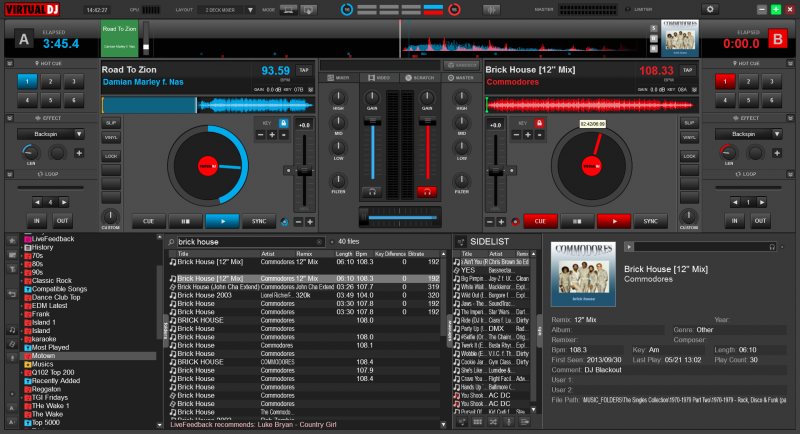Click the star favorites icon in browser sidebar
The height and width of the screenshot is (434, 800).
[x=12, y=240]
